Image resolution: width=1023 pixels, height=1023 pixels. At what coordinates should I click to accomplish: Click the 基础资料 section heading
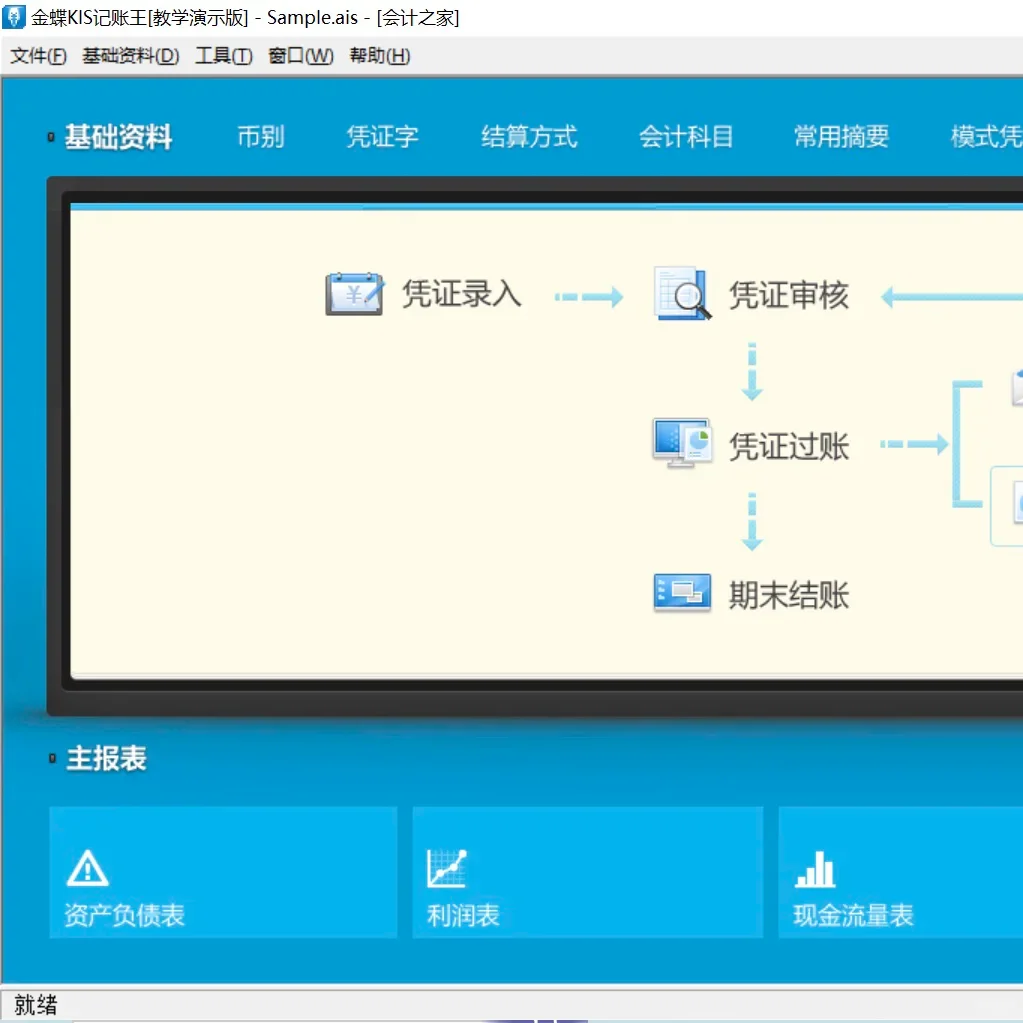[118, 137]
